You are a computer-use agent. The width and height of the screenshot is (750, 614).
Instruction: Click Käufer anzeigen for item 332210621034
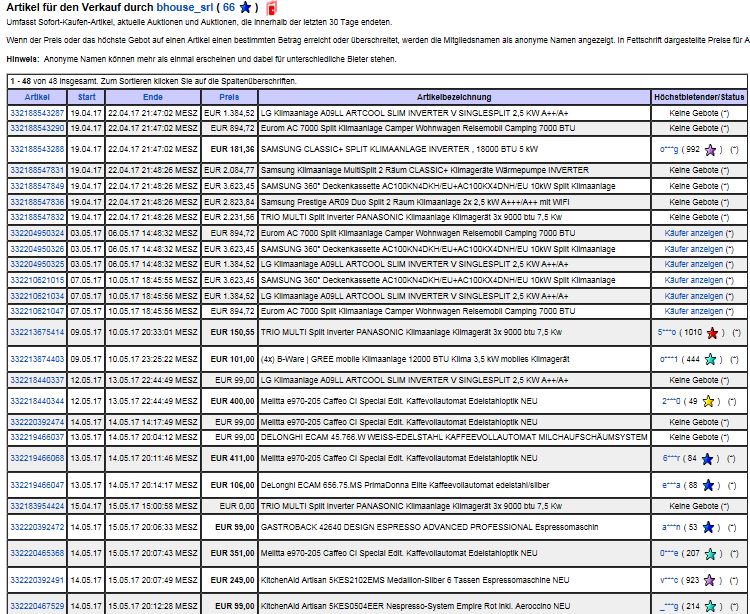(x=694, y=296)
